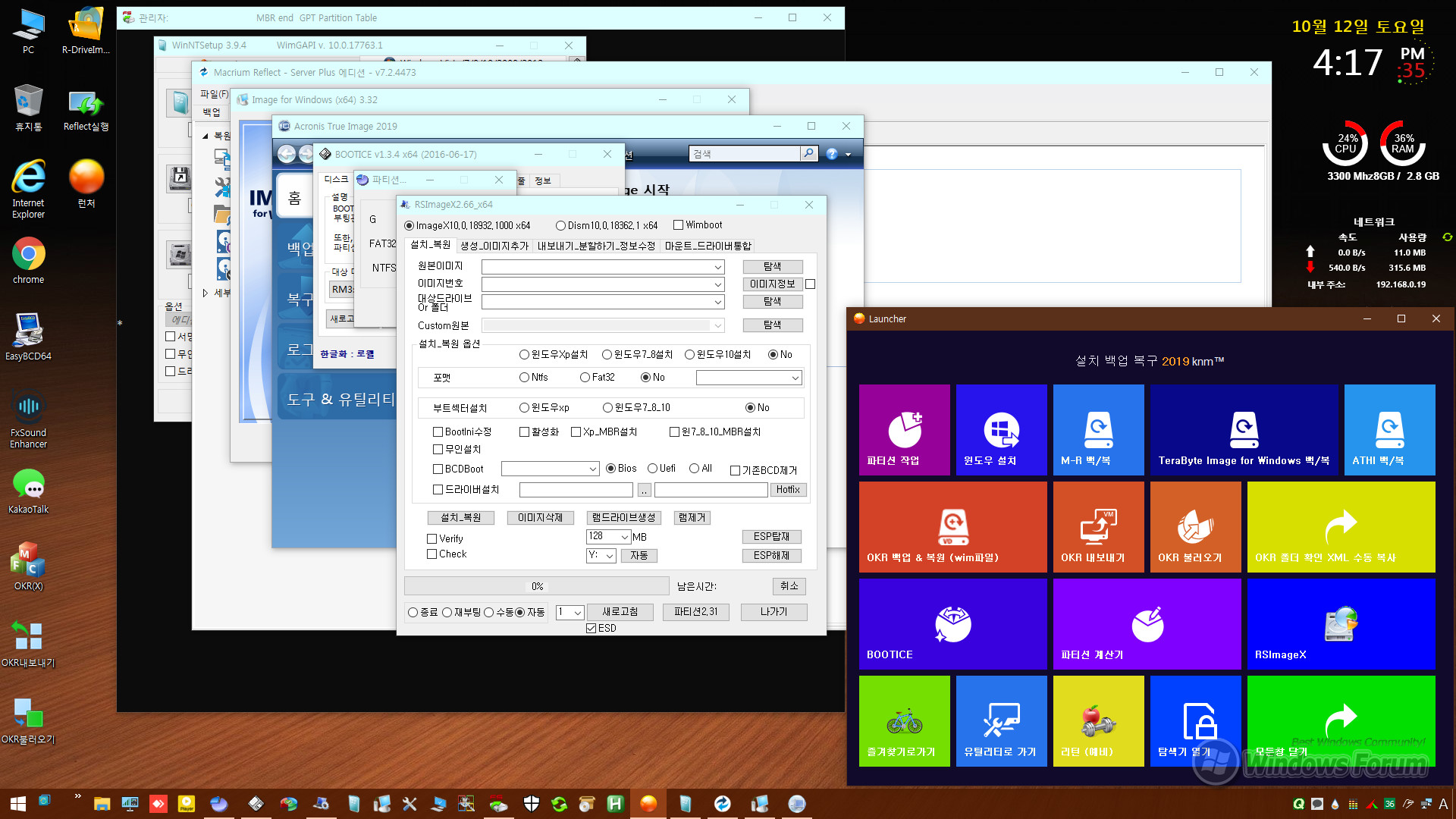The height and width of the screenshot is (819, 1456).
Task: Expand the 대상드라이브 dropdown
Action: click(x=717, y=302)
